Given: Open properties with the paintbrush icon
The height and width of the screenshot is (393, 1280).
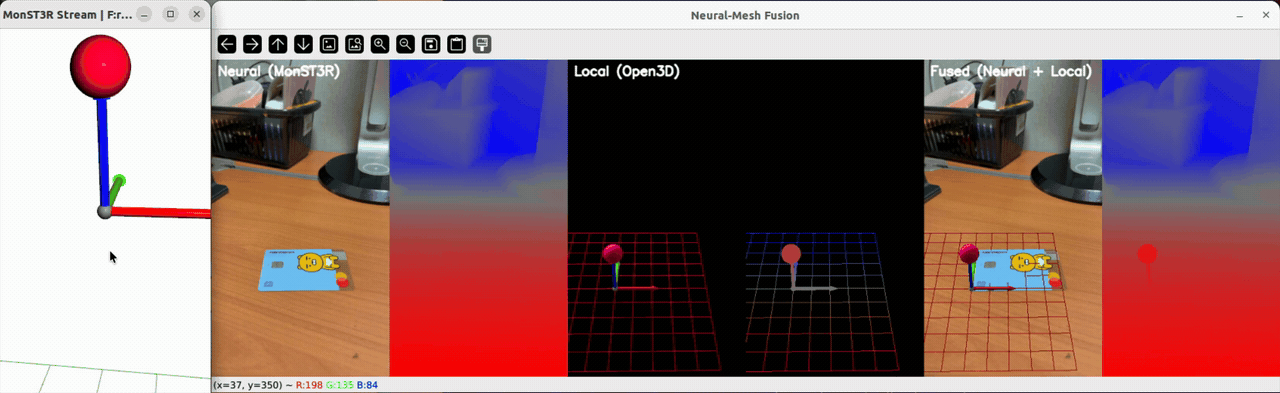Looking at the screenshot, I should pyautogui.click(x=482, y=44).
